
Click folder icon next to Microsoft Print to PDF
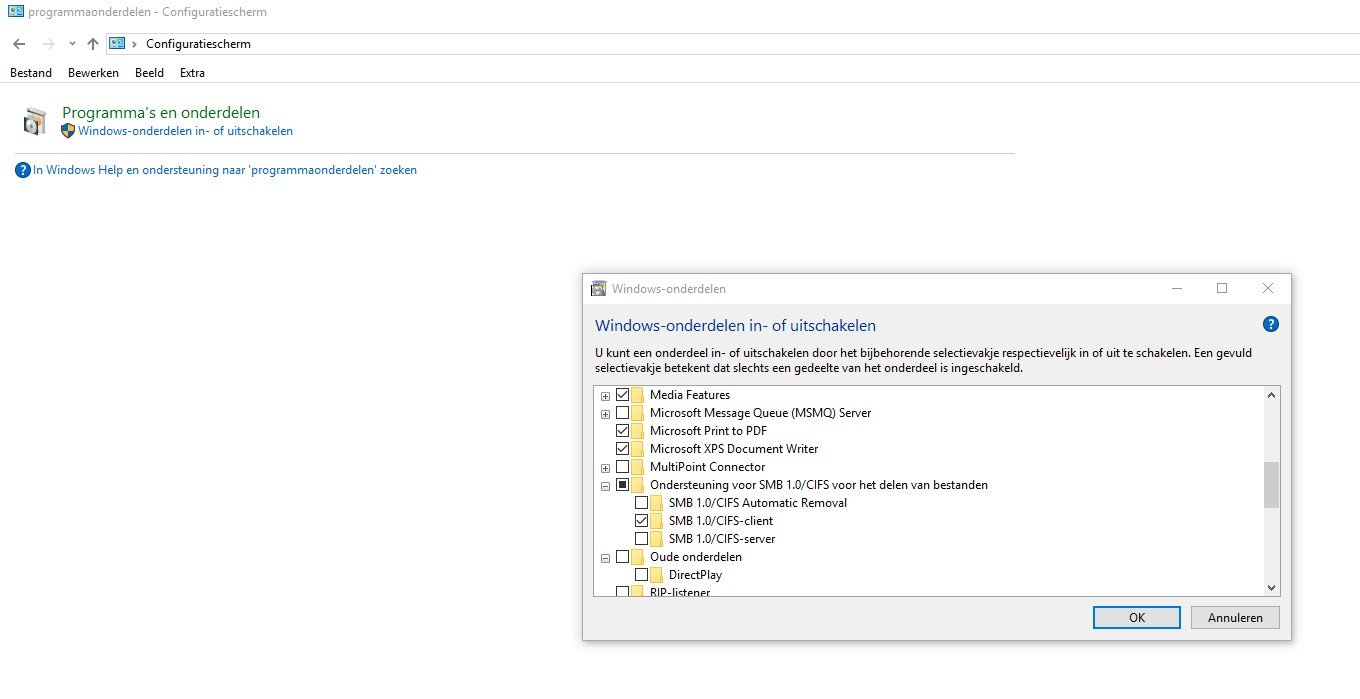(x=638, y=431)
